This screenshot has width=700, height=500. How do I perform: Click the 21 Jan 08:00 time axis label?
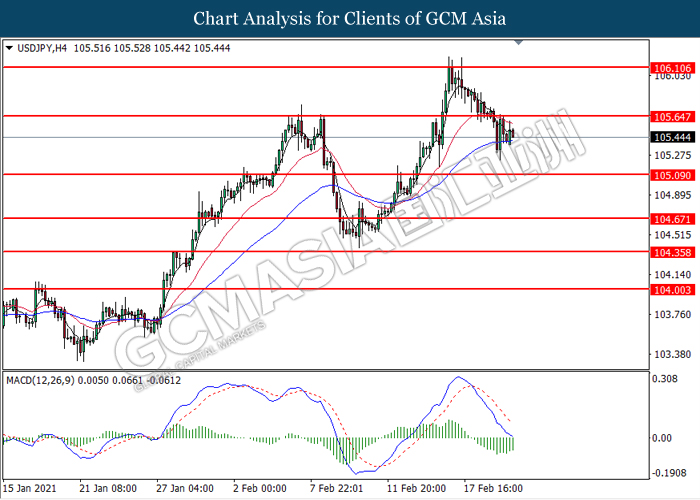point(108,488)
